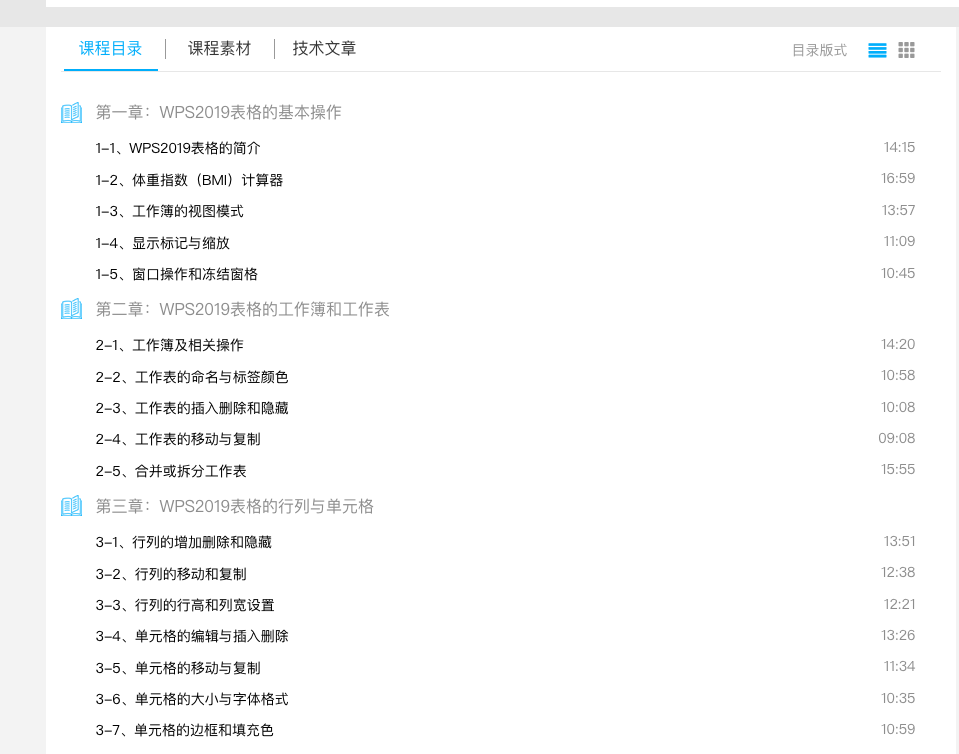The height and width of the screenshot is (754, 959).
Task: Switch to list layout view icon
Action: coord(877,50)
